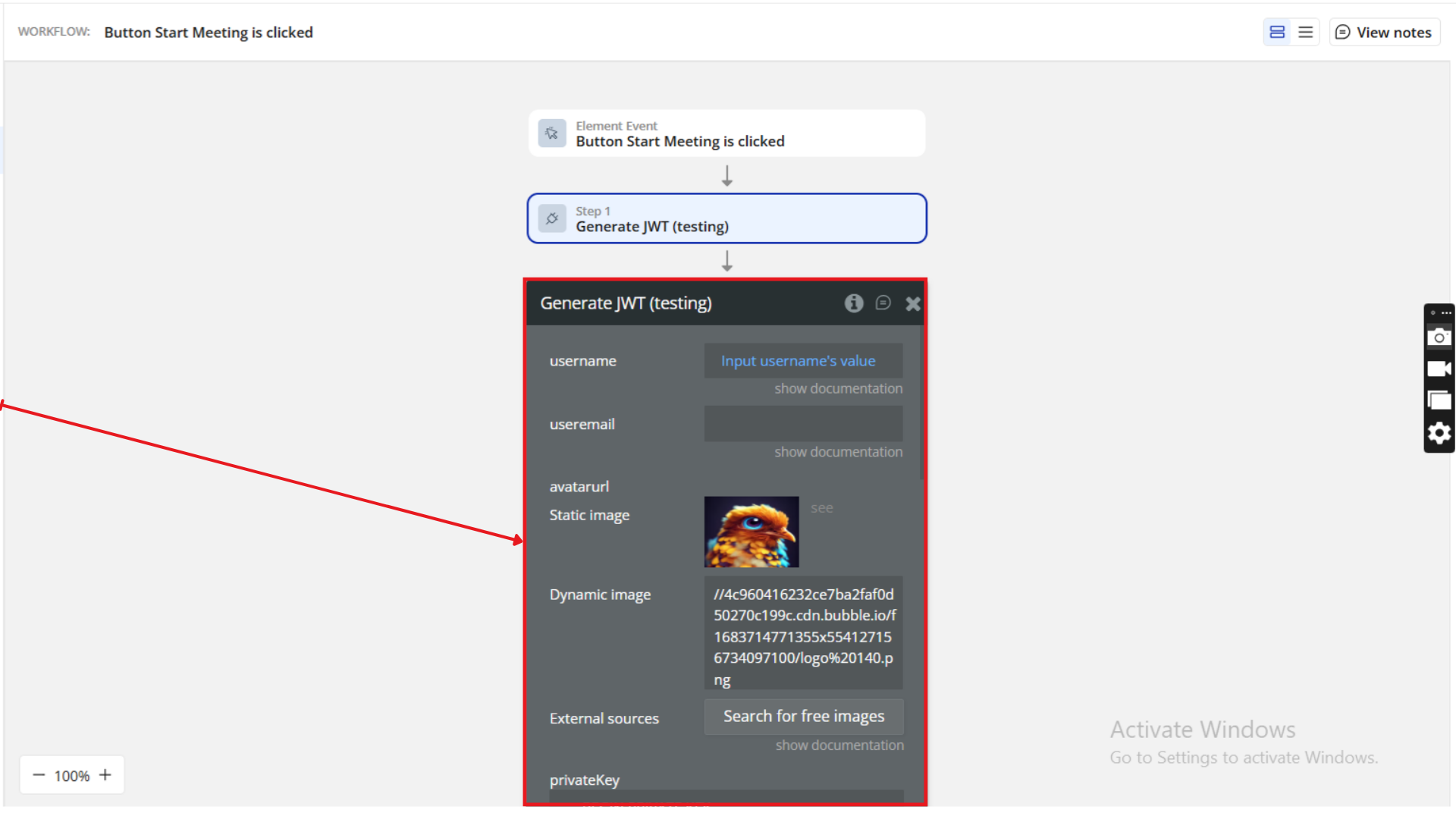Zoom in with the plus button

click(105, 775)
